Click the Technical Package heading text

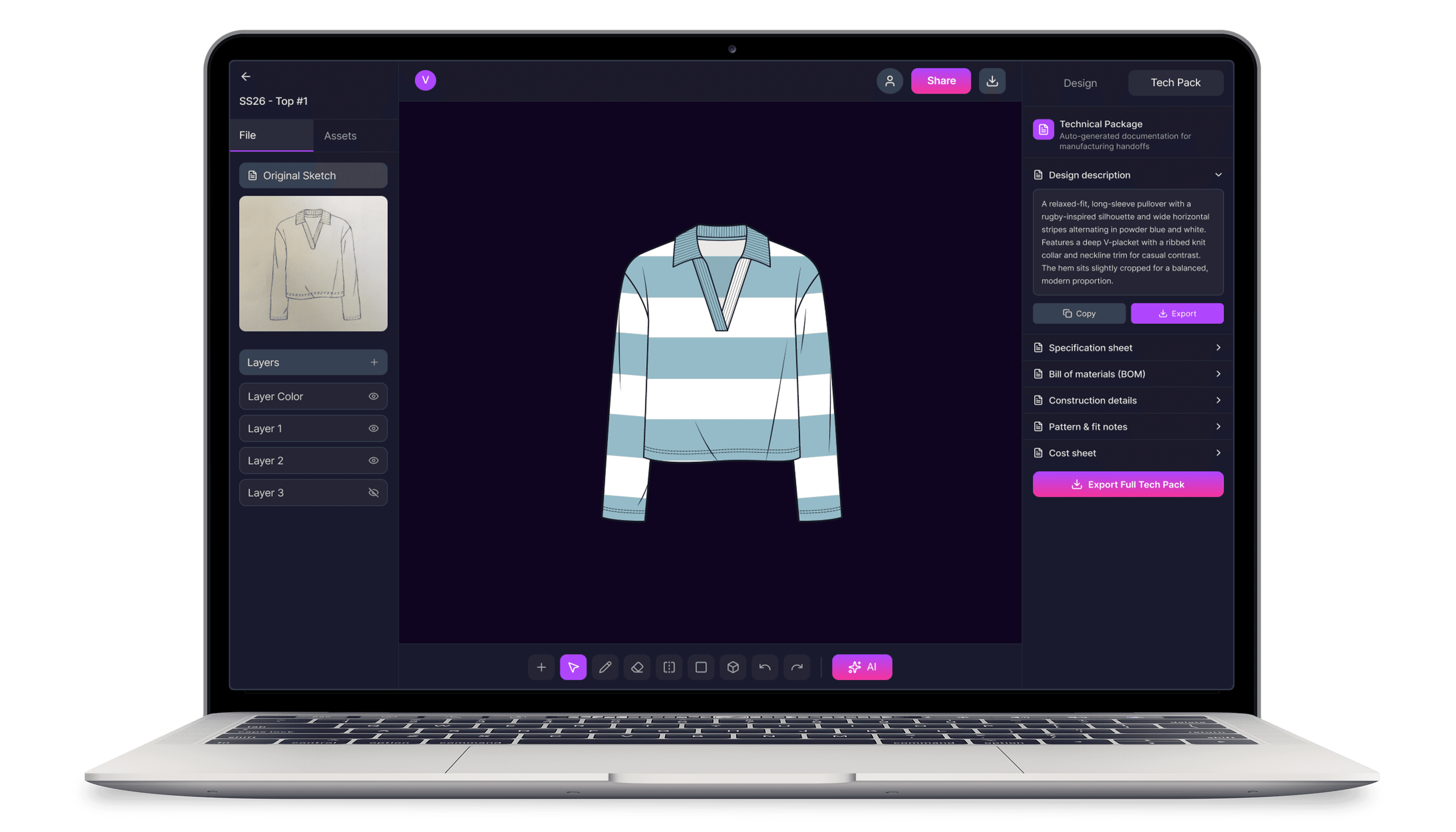(1101, 124)
